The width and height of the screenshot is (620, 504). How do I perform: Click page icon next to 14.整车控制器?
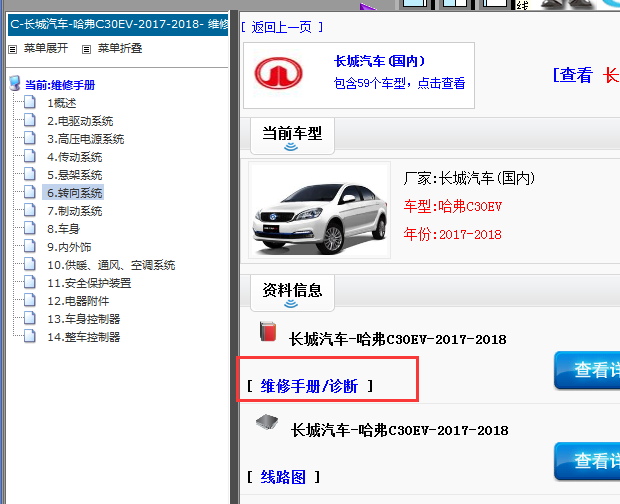pos(30,336)
